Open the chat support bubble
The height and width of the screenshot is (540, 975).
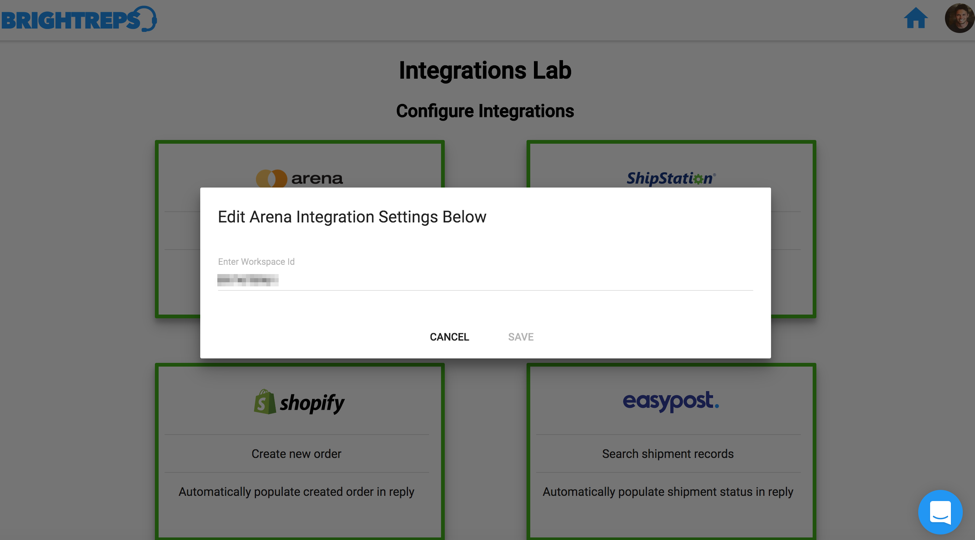pyautogui.click(x=940, y=512)
